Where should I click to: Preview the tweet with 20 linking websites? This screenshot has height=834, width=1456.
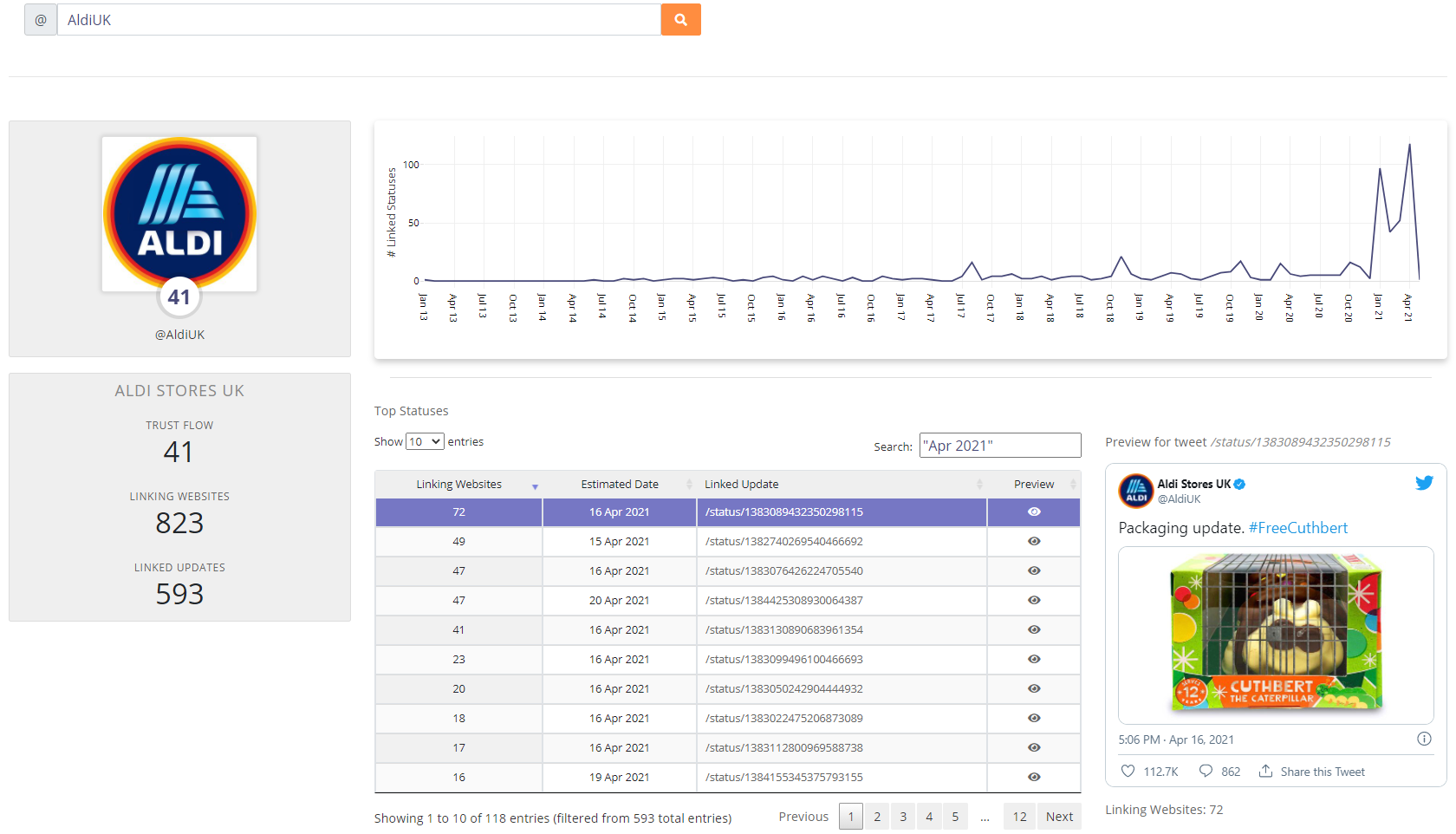point(1034,688)
